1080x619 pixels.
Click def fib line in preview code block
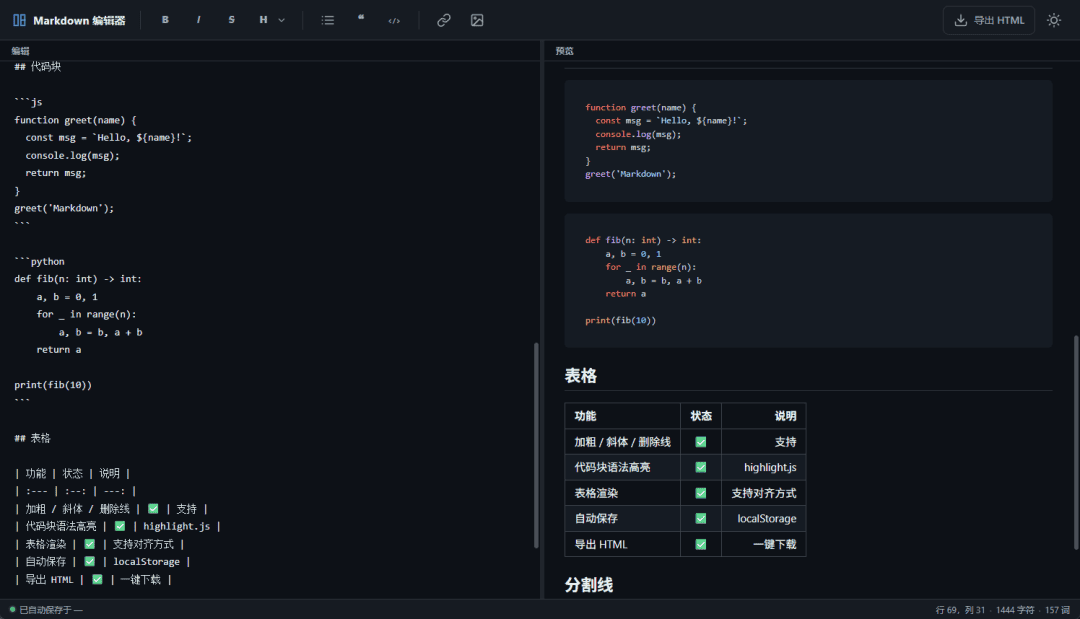pyautogui.click(x=643, y=240)
